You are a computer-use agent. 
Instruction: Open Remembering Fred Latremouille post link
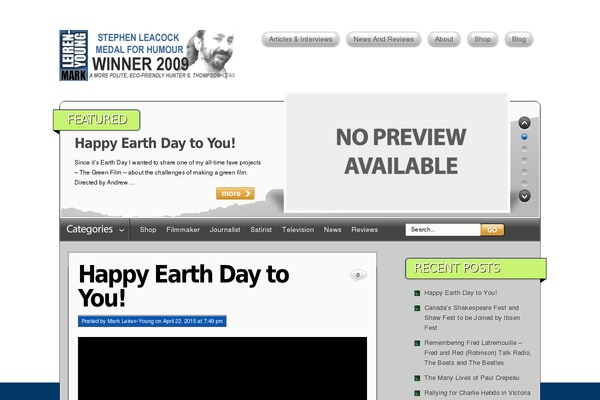pyautogui.click(x=478, y=353)
